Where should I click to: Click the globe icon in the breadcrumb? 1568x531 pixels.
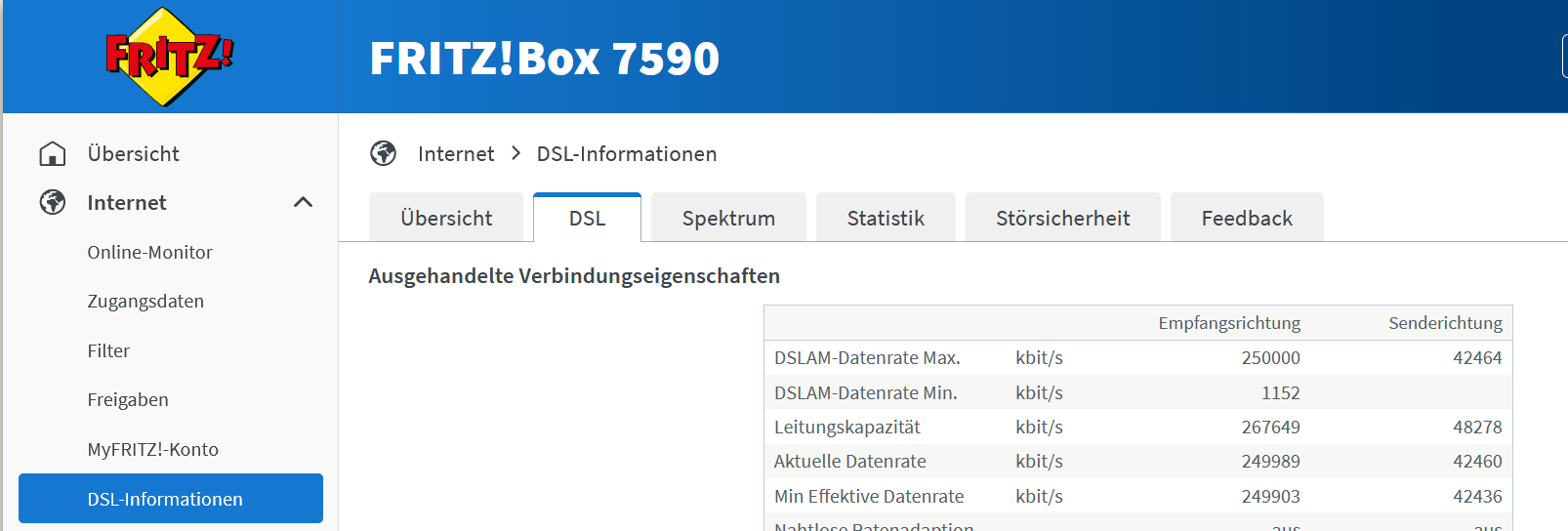click(383, 153)
